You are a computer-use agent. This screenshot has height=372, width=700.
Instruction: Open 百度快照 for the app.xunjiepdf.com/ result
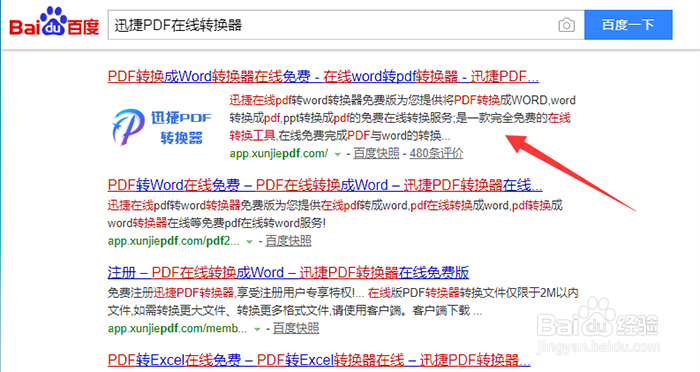pos(376,154)
